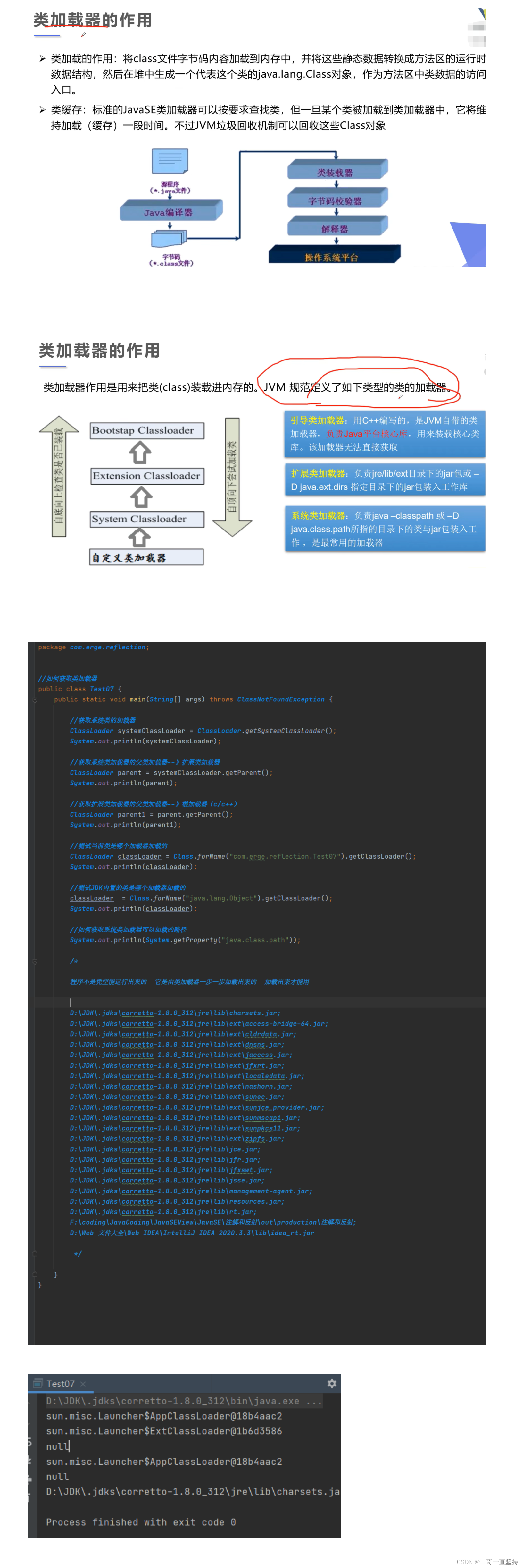
Task: Select the 解释器 block
Action: [337, 226]
